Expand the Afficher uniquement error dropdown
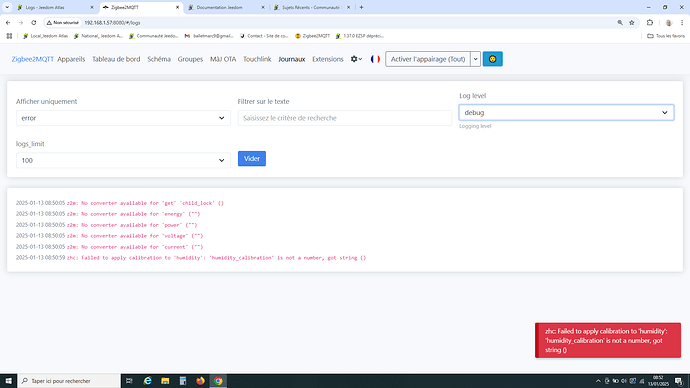The height and width of the screenshot is (388, 690). click(x=123, y=118)
